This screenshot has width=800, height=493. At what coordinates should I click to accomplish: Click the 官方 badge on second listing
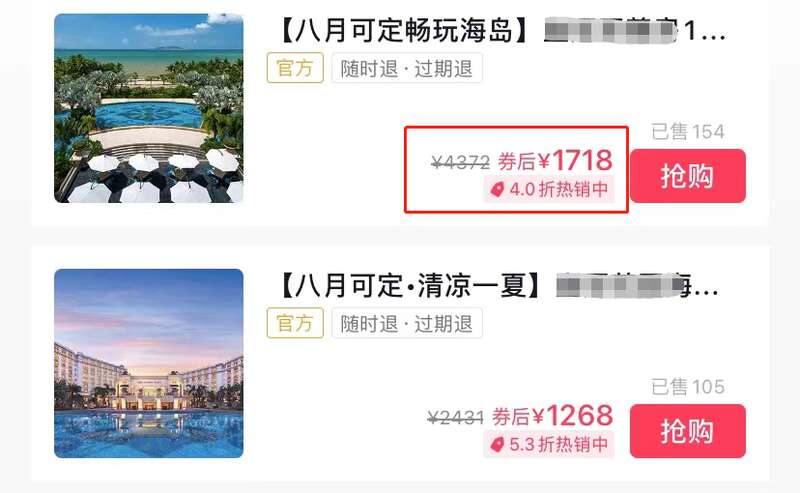coord(295,323)
